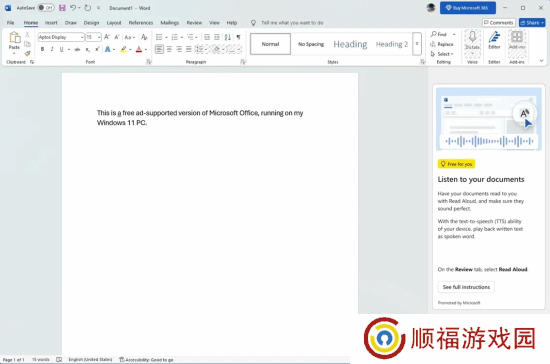Apply a numbered list
550x364 pixels.
point(174,37)
